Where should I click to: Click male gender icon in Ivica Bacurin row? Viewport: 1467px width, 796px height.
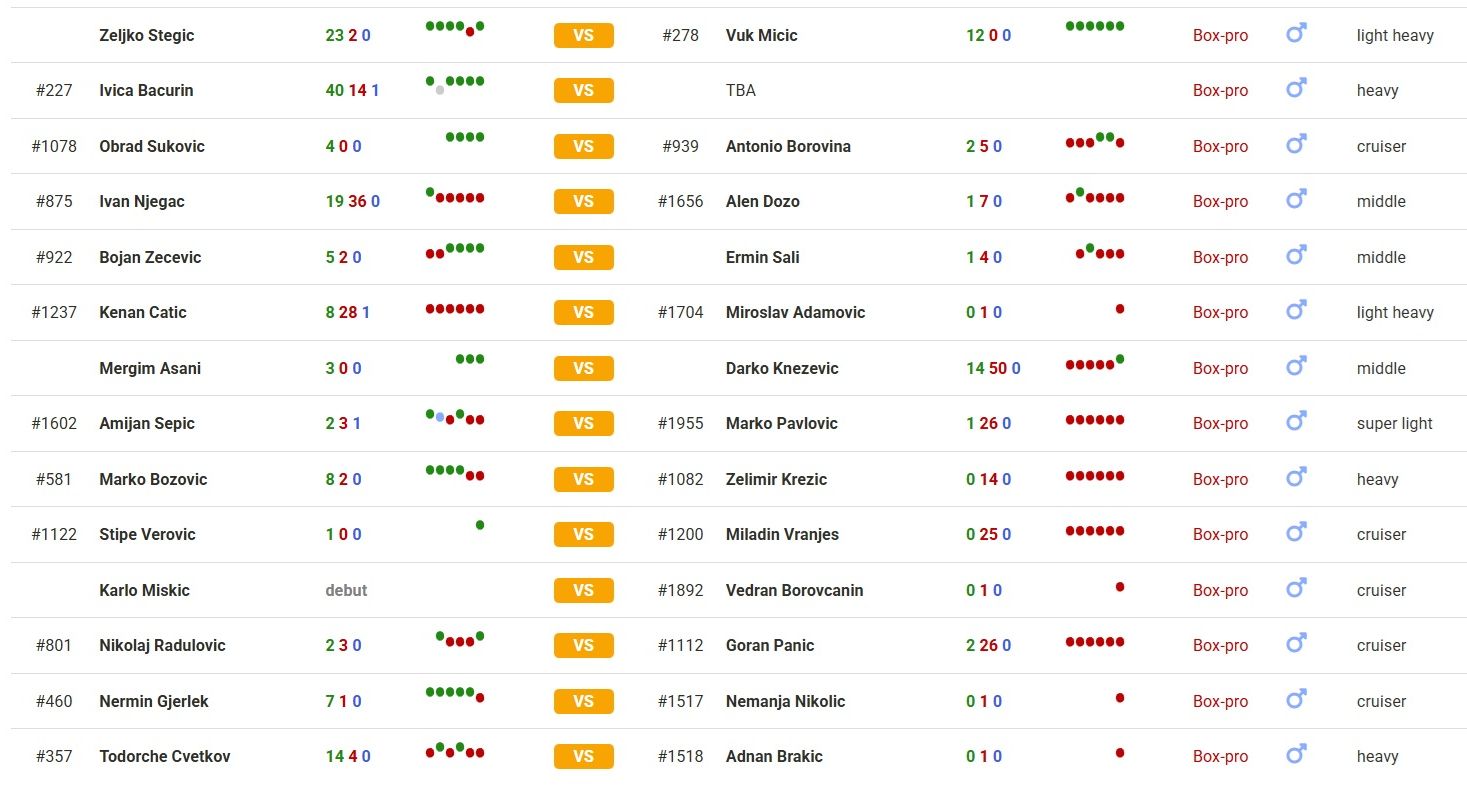(1296, 89)
